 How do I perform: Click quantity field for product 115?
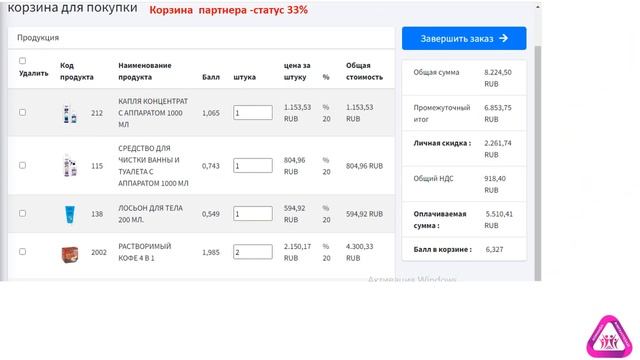(x=253, y=165)
